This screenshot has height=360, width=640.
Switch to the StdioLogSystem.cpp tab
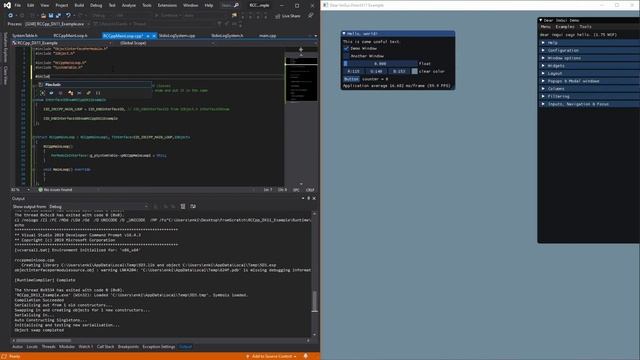pos(177,36)
